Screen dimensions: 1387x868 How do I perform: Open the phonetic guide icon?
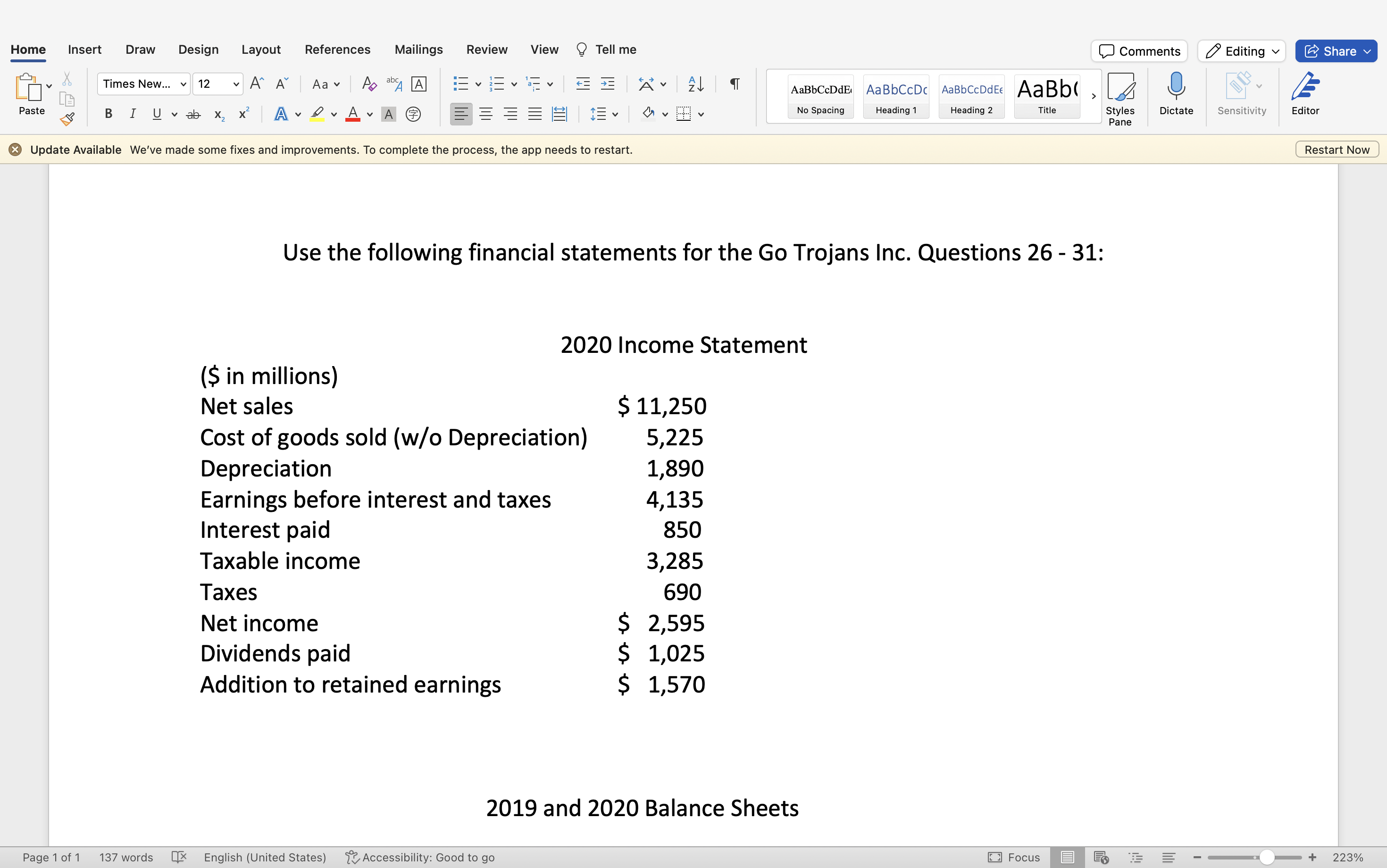click(x=394, y=84)
